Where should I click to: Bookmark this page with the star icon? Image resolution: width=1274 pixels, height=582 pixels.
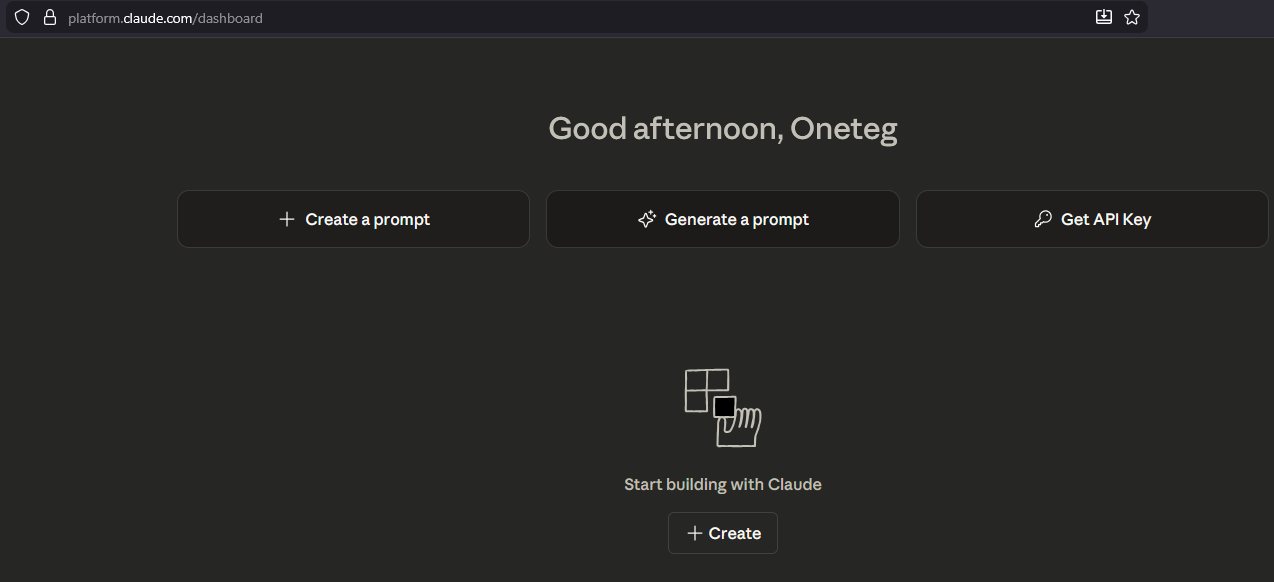pyautogui.click(x=1131, y=17)
